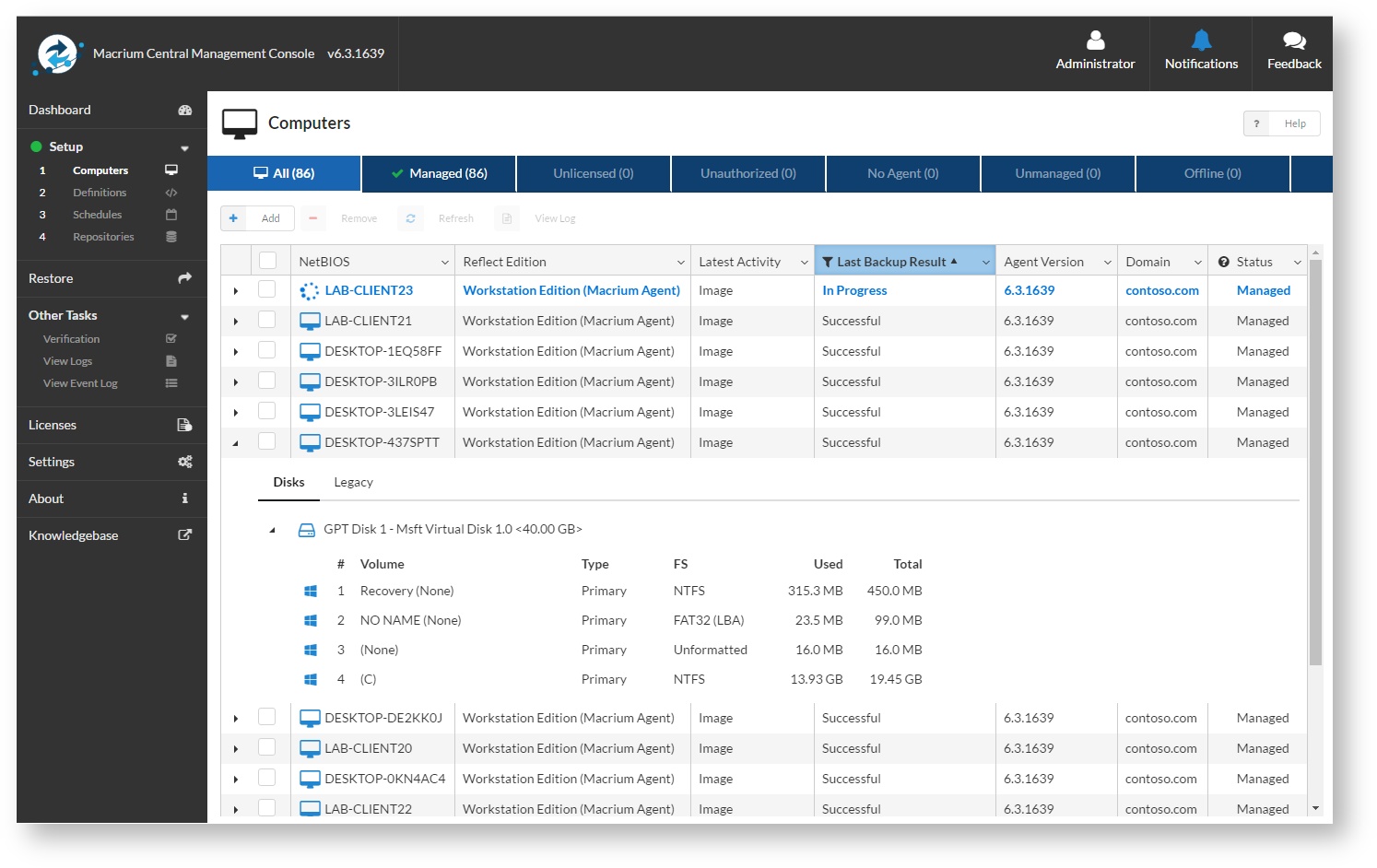
Task: Click the plus icon of Add
Action: tap(233, 218)
